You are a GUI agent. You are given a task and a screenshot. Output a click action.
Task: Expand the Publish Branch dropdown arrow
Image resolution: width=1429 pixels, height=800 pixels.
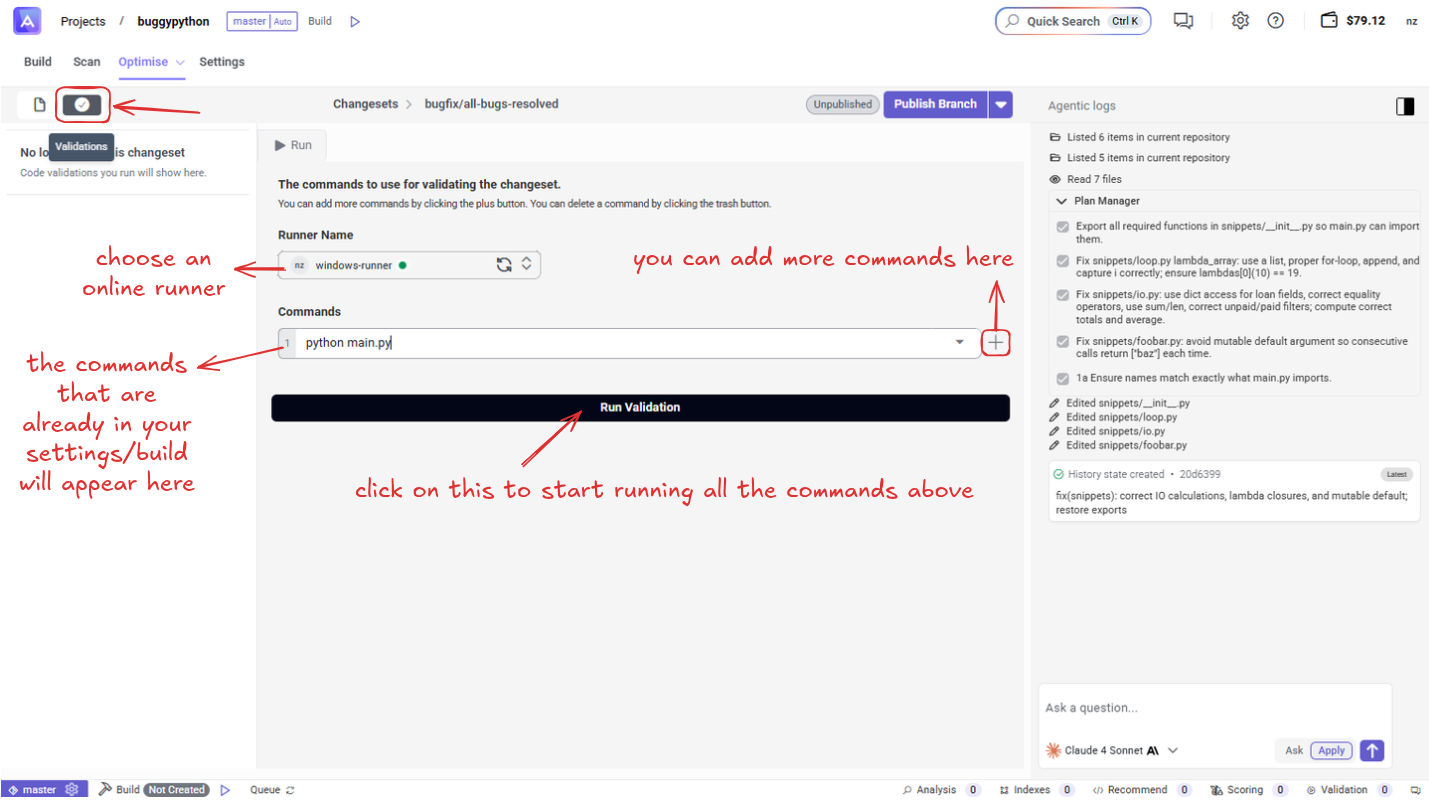1000,104
